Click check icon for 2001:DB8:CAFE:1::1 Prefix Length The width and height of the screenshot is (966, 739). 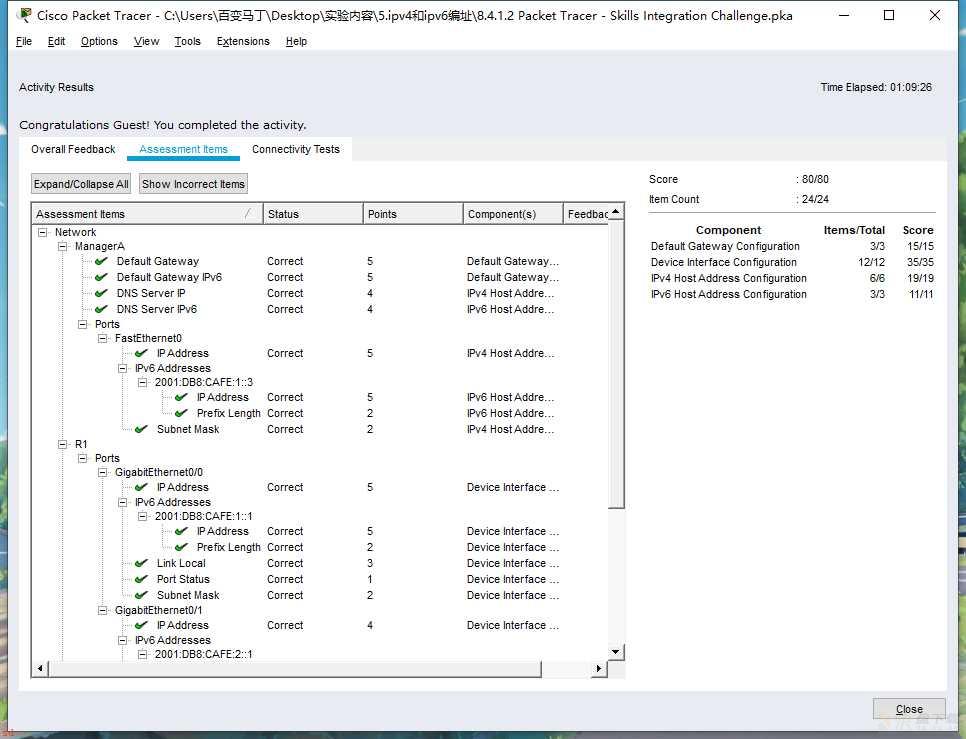coord(182,547)
